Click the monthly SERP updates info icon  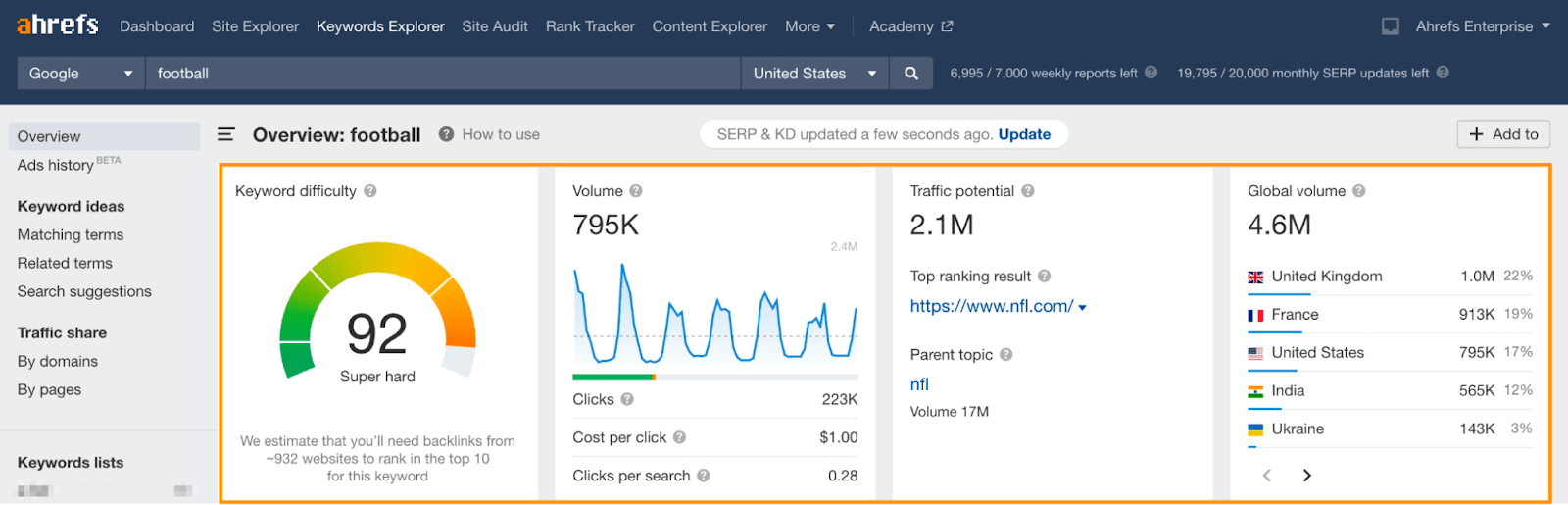(x=1443, y=73)
